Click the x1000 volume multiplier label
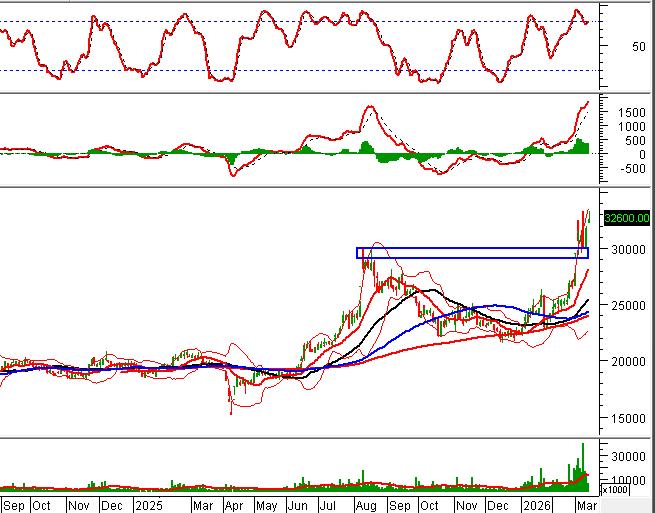 (612, 490)
